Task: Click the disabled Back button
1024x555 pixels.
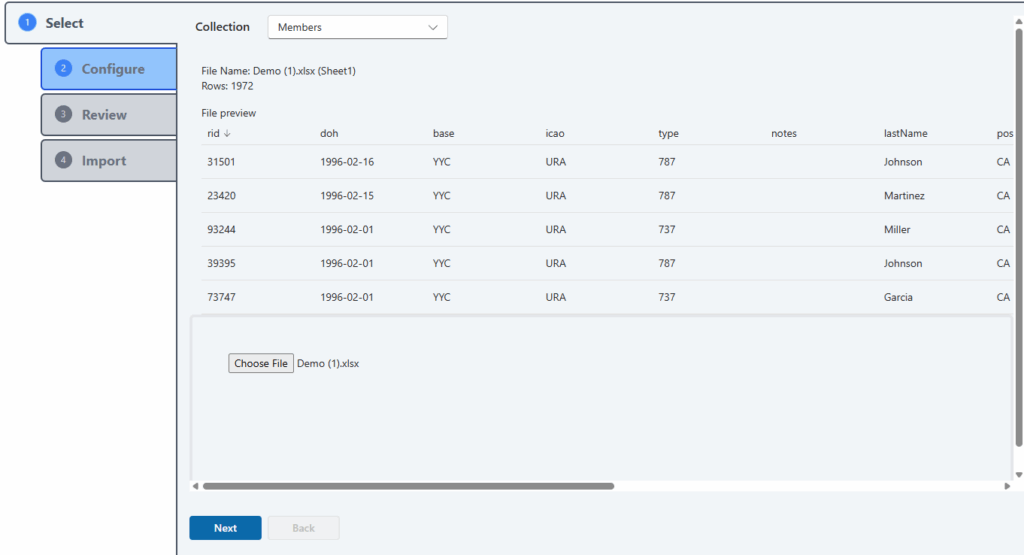Action: tap(303, 528)
